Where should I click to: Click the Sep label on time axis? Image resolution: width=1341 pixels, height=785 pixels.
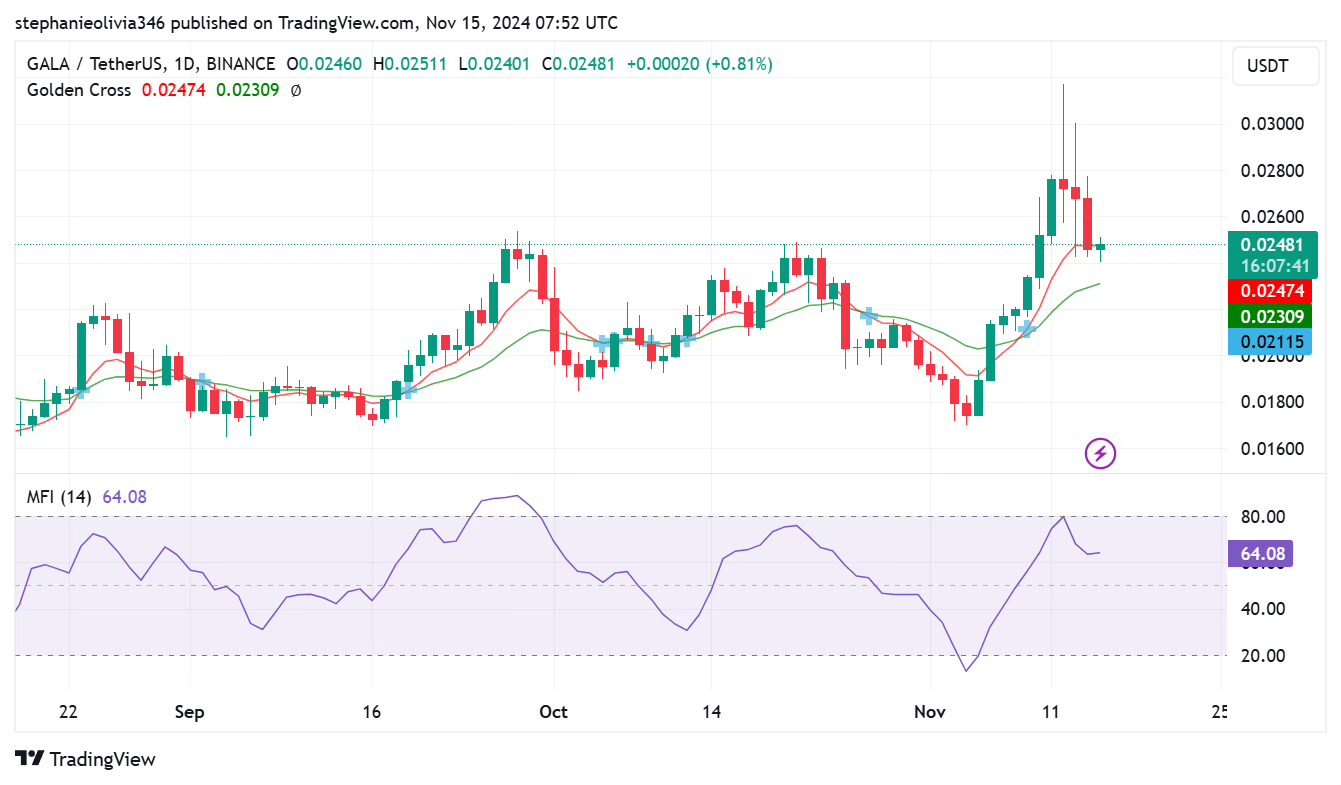pos(189,712)
